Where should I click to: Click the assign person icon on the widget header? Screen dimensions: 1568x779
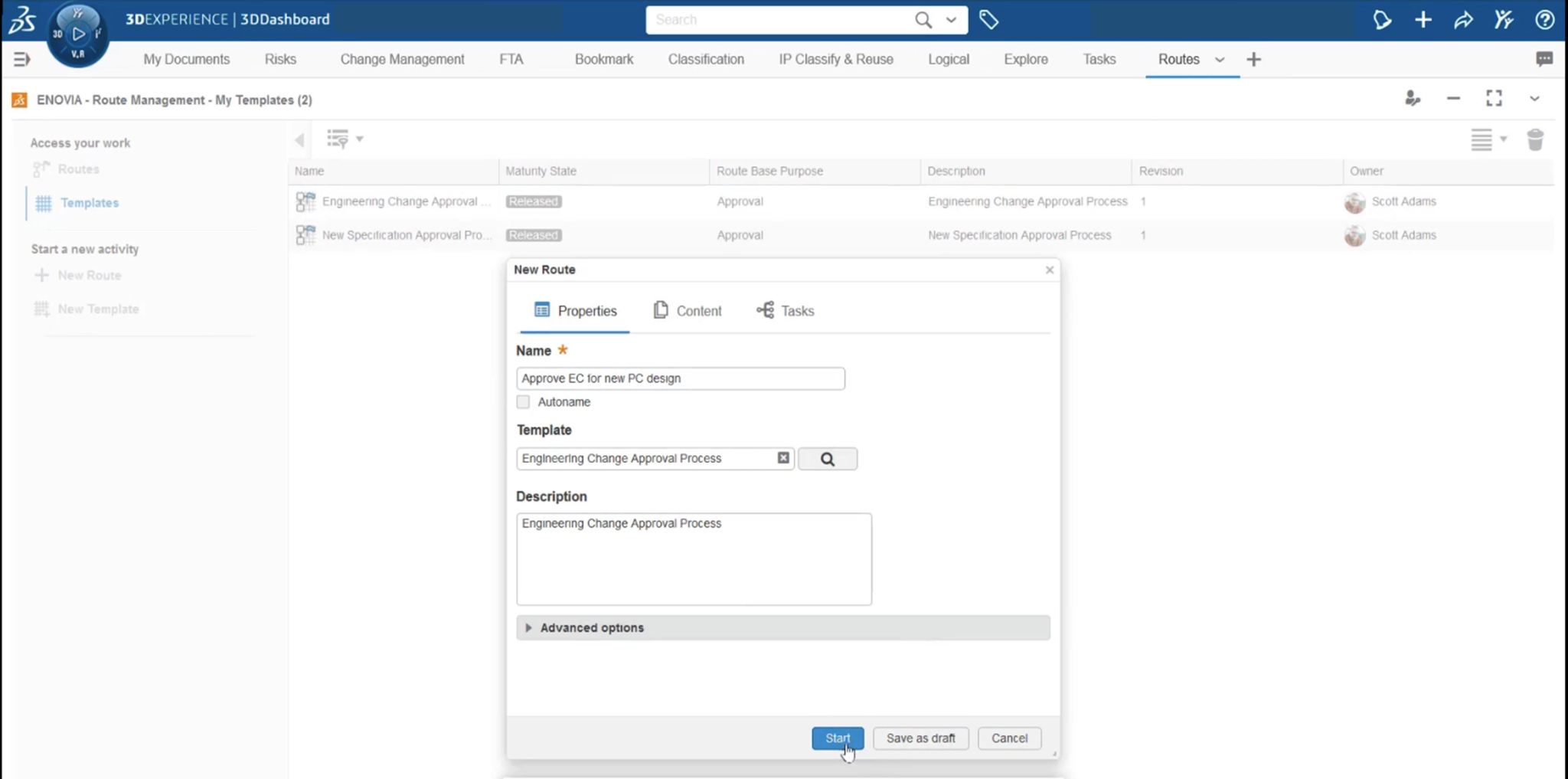pyautogui.click(x=1413, y=99)
